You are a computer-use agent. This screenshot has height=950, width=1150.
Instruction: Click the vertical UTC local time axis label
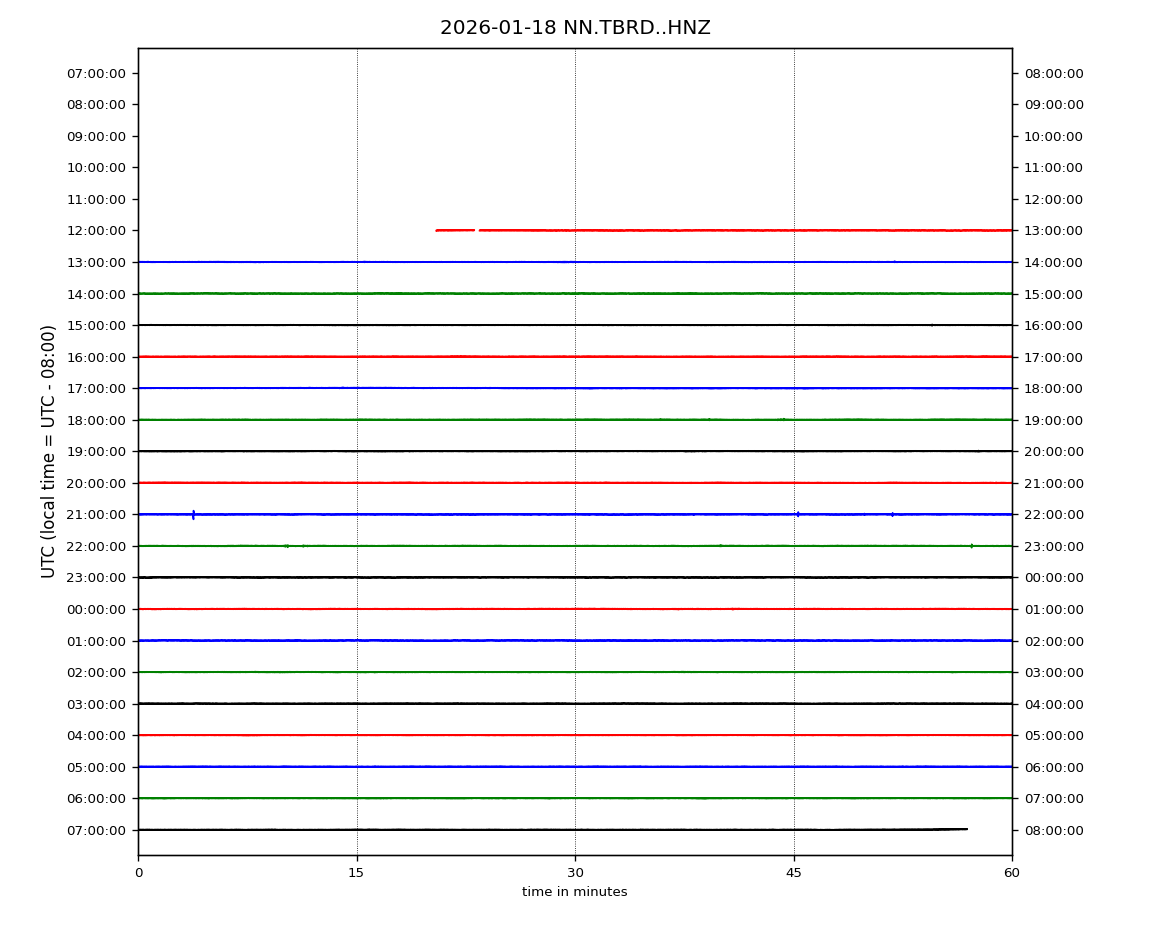(49, 451)
